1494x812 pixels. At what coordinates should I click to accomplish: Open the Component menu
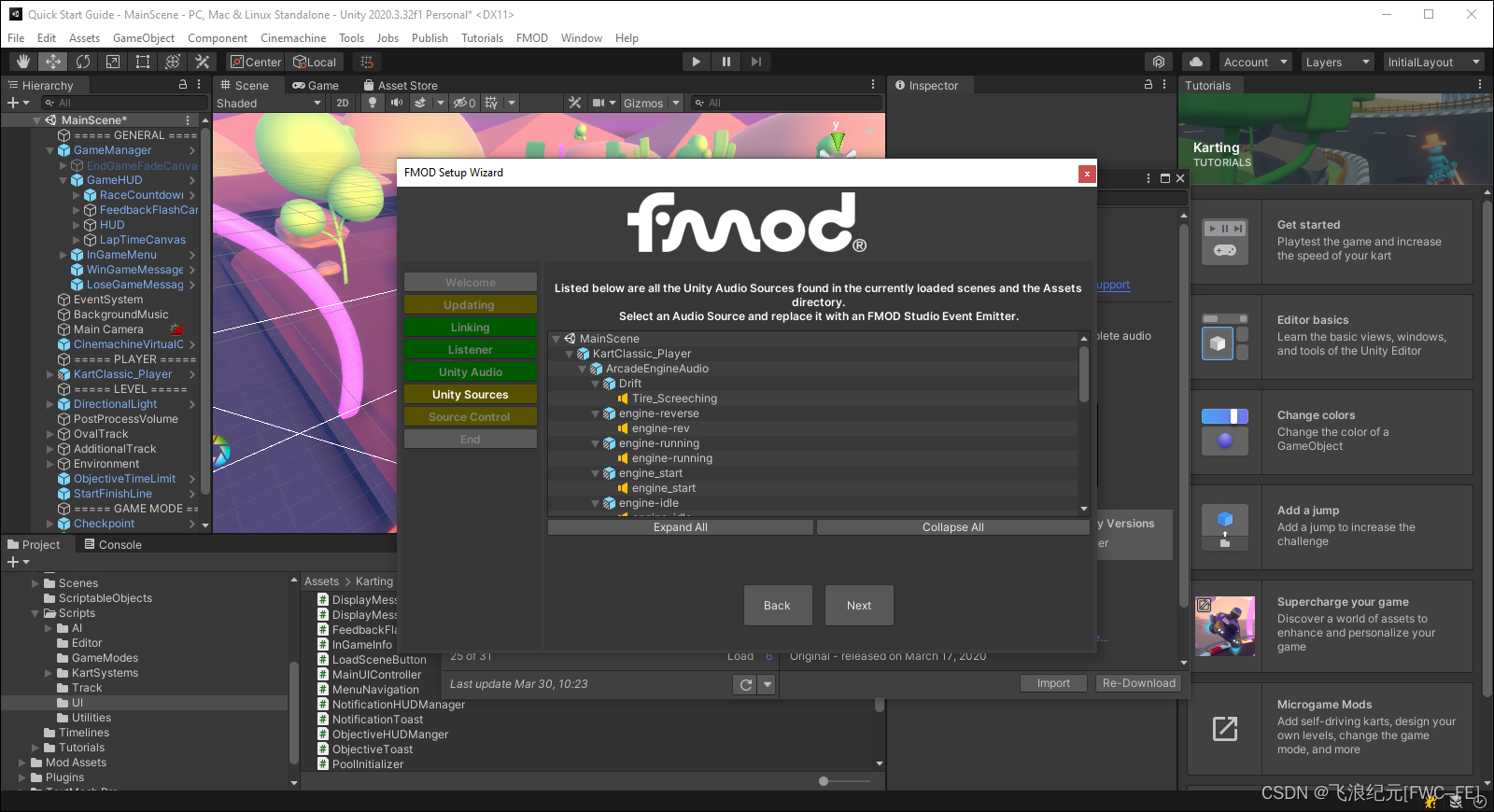coord(218,38)
